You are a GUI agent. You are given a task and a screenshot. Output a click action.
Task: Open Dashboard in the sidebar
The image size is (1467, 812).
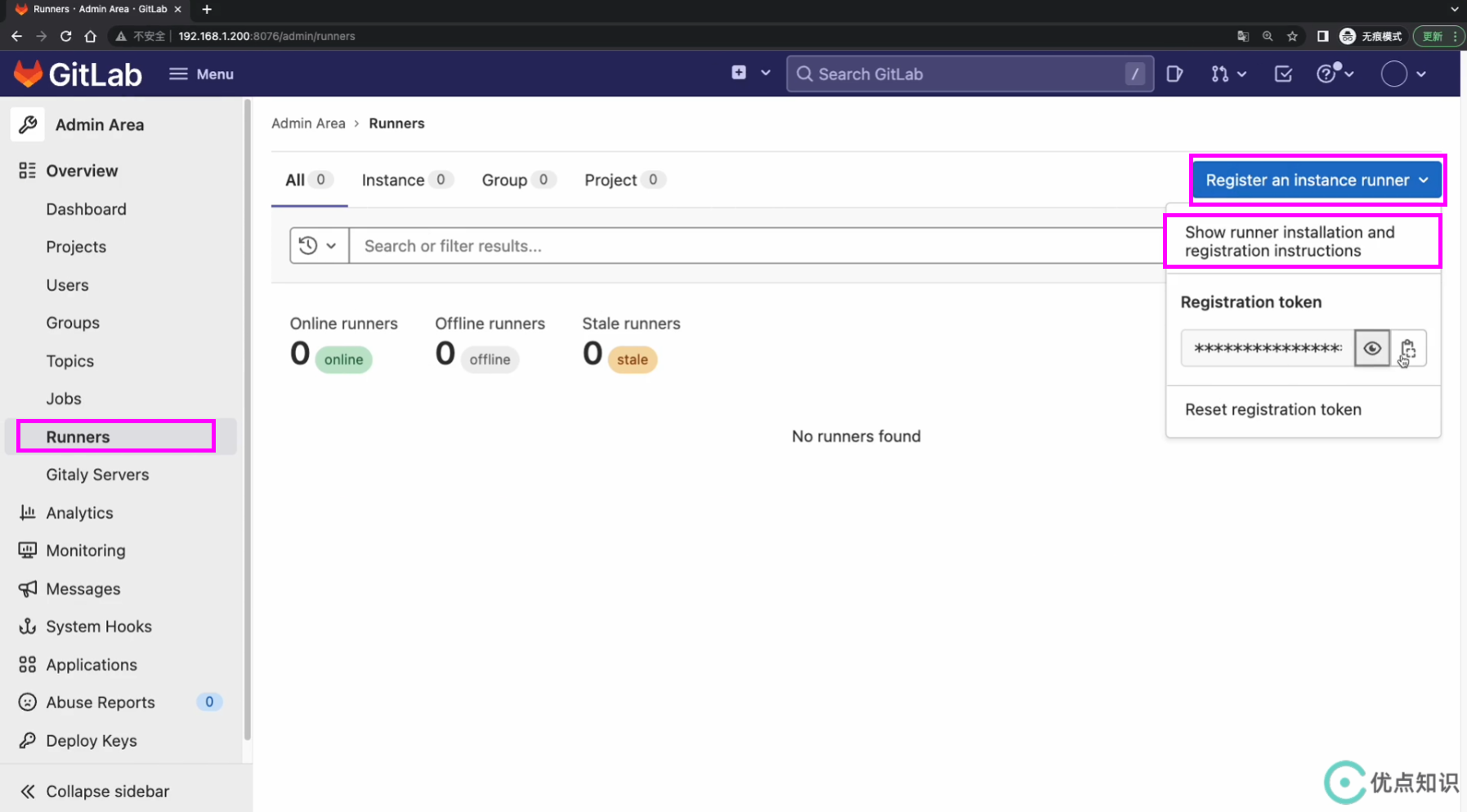[86, 208]
